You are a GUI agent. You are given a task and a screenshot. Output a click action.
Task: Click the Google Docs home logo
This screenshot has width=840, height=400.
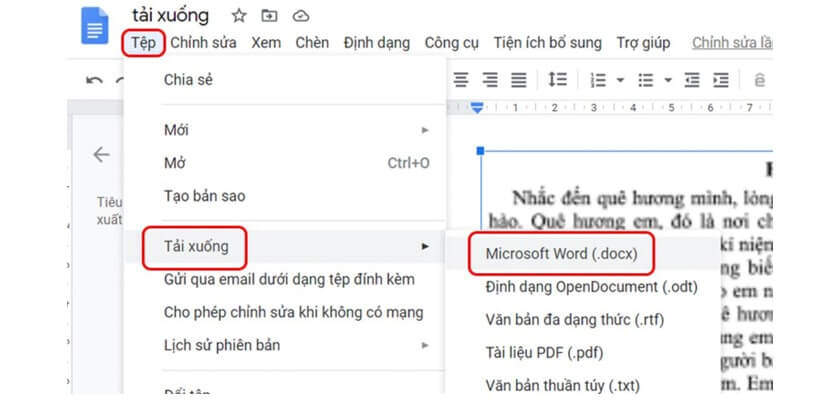pos(95,27)
